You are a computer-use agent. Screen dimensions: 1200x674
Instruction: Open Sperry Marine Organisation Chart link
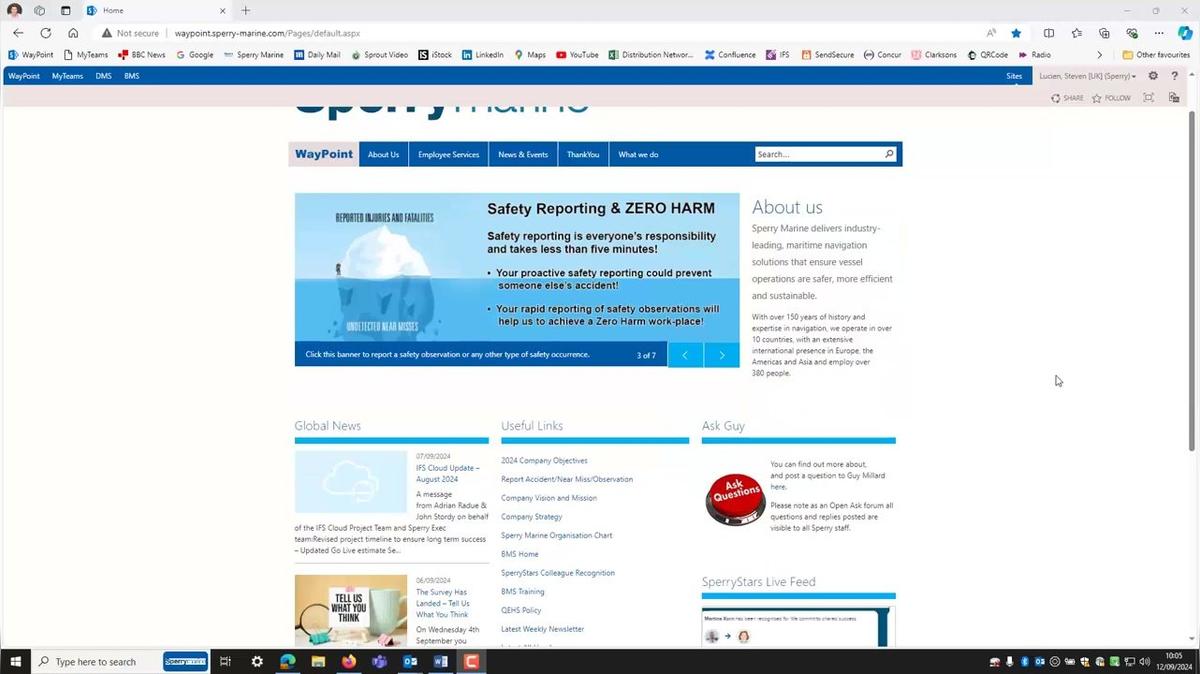(557, 535)
